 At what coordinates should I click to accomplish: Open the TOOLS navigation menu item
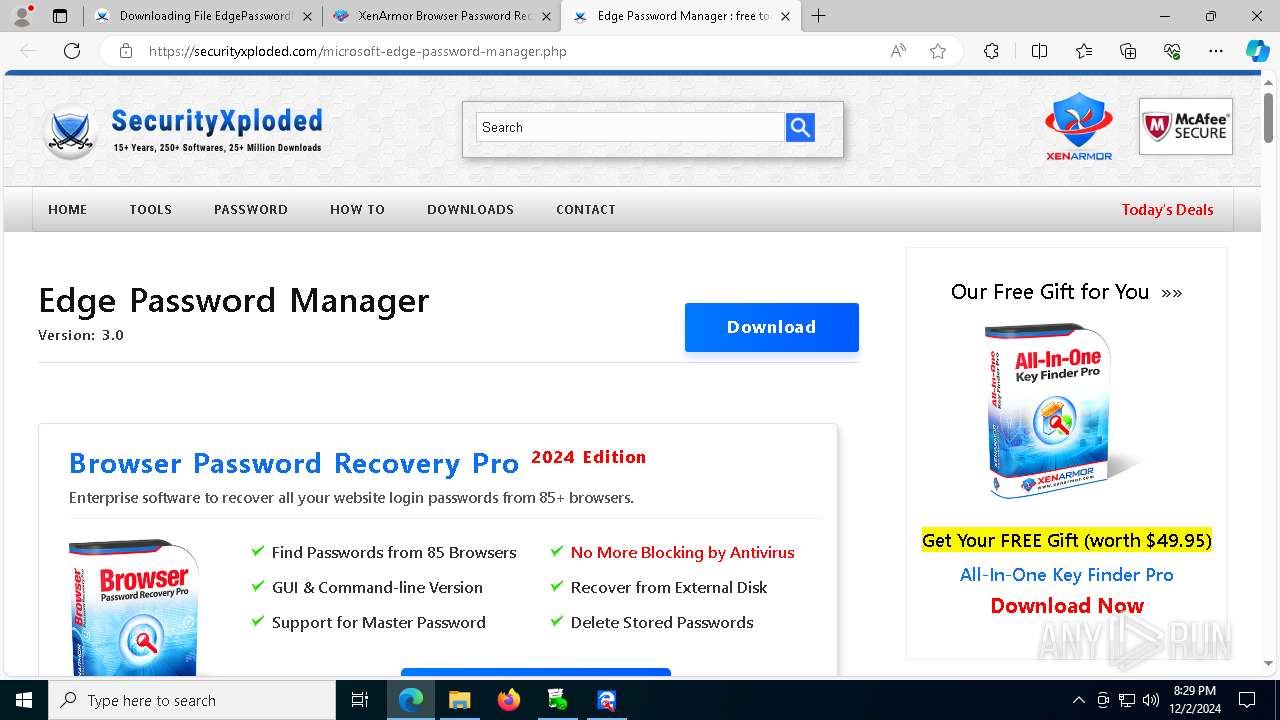(150, 209)
